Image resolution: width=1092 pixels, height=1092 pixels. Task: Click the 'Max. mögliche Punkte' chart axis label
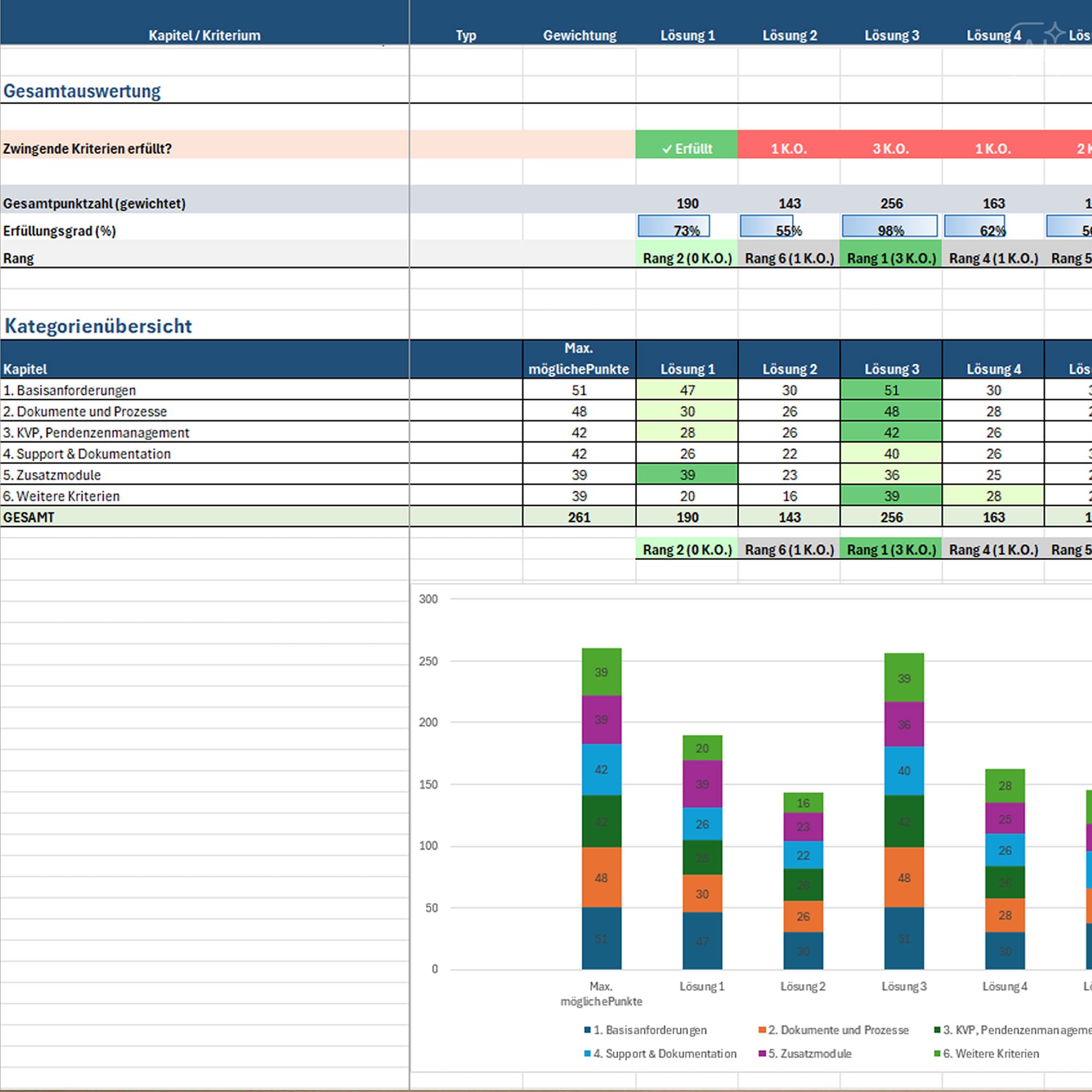point(601,994)
